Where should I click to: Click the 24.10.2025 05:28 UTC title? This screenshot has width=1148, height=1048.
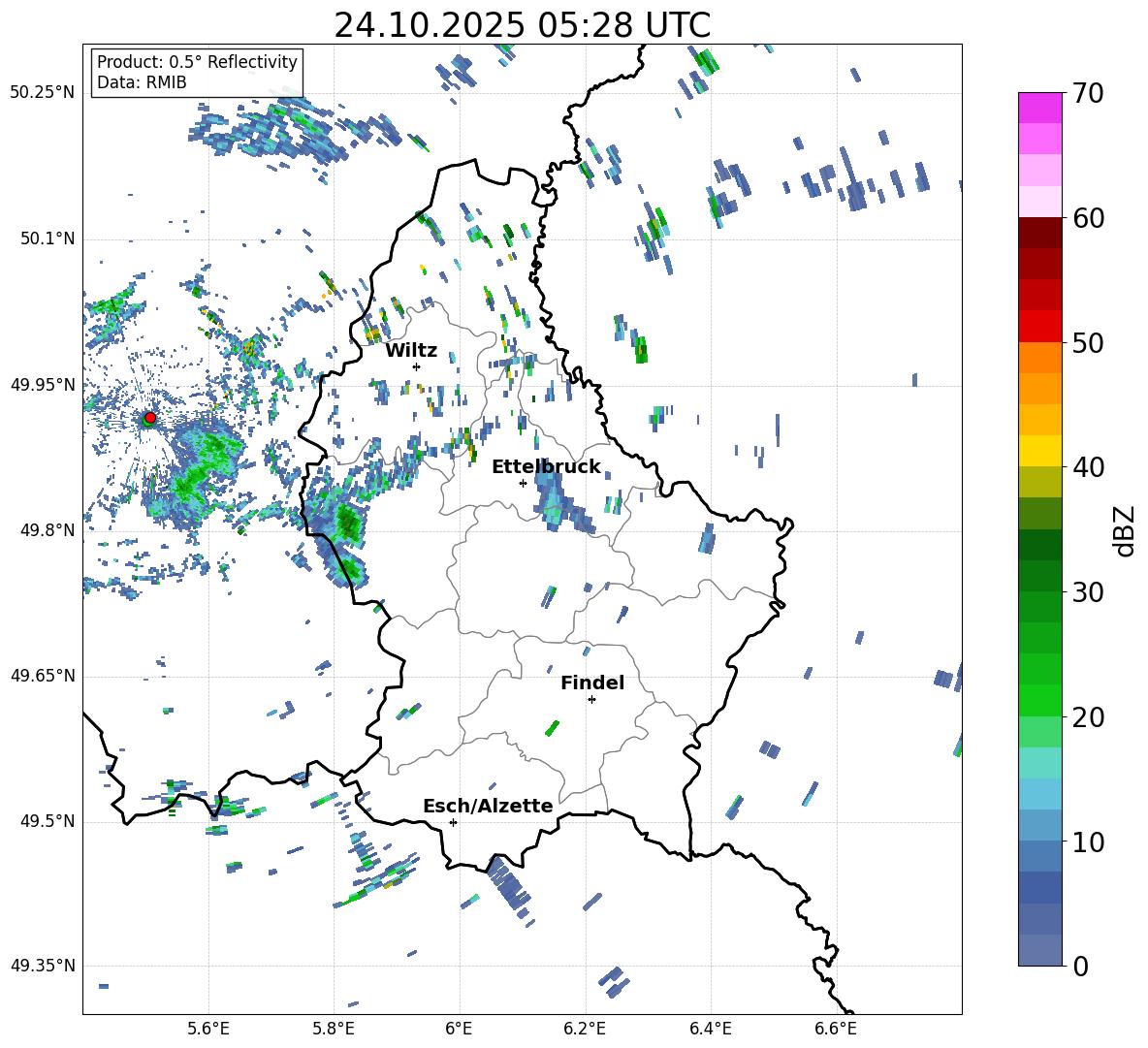click(522, 25)
